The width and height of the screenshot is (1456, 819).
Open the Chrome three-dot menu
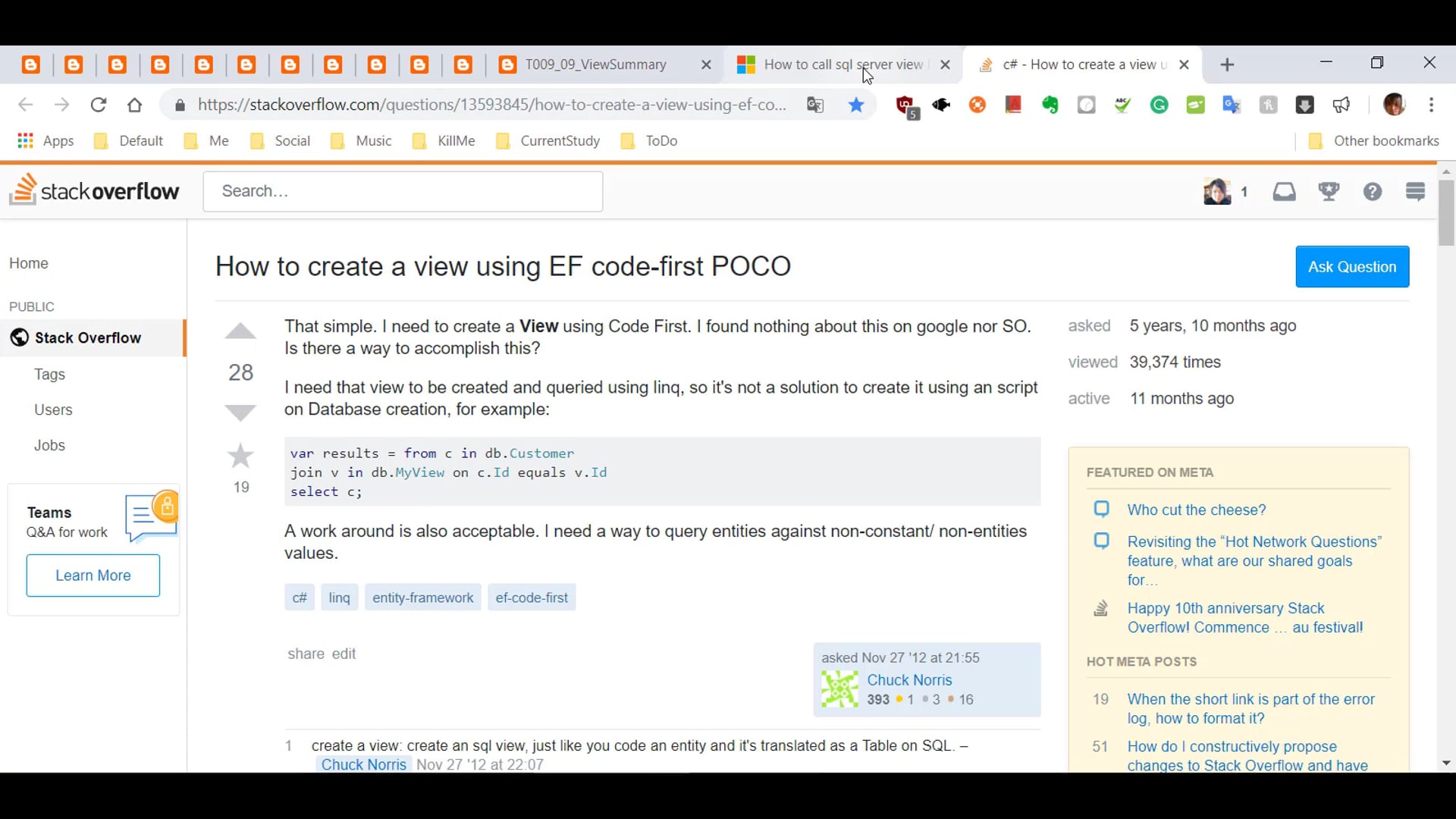coord(1431,105)
